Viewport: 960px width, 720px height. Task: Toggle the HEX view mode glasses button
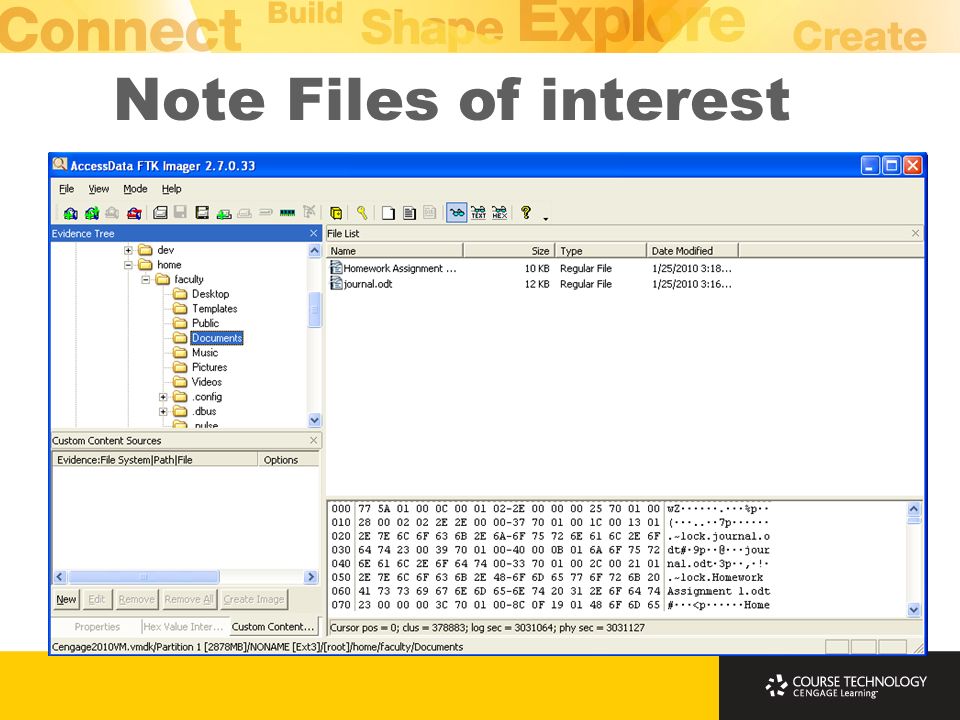pyautogui.click(x=500, y=212)
